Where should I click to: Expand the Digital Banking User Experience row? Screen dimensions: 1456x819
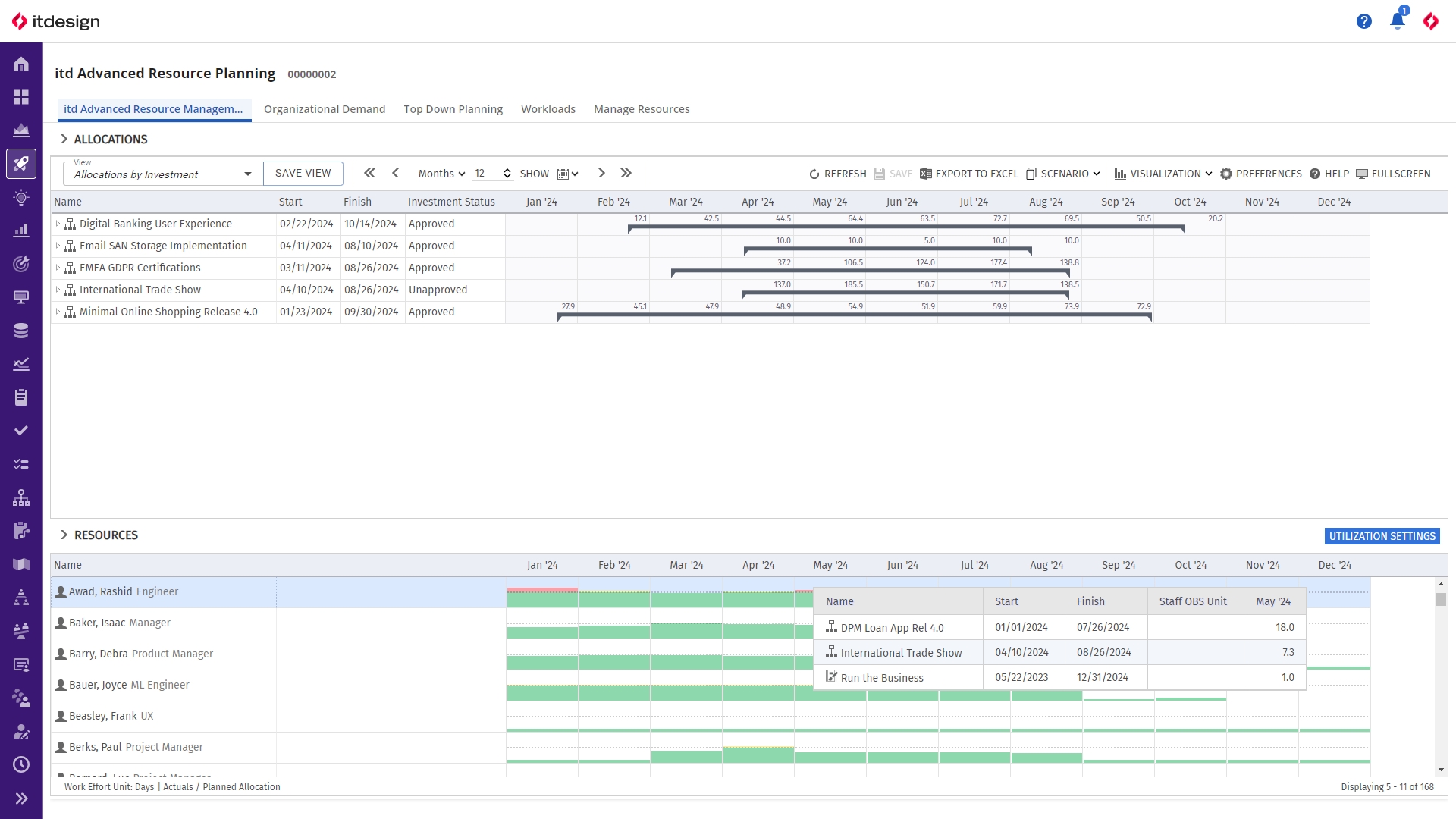pos(58,224)
